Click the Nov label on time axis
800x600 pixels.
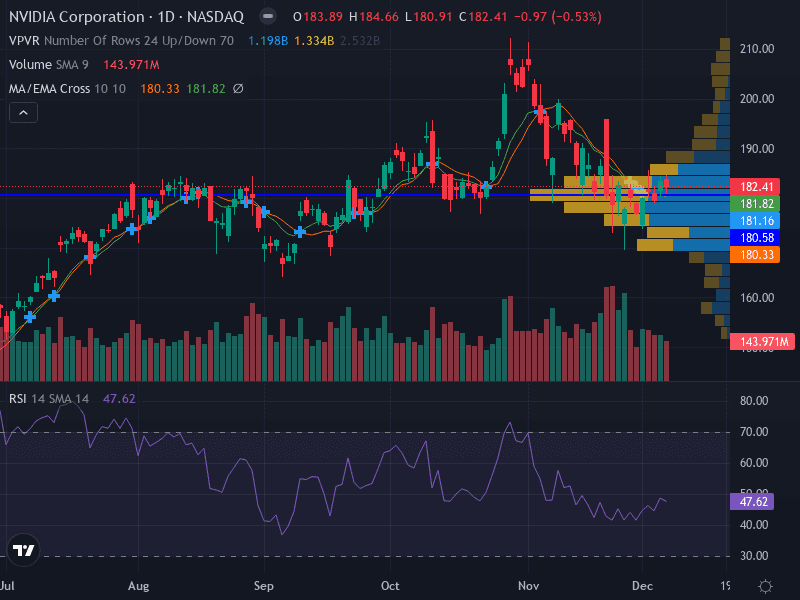pos(528,586)
